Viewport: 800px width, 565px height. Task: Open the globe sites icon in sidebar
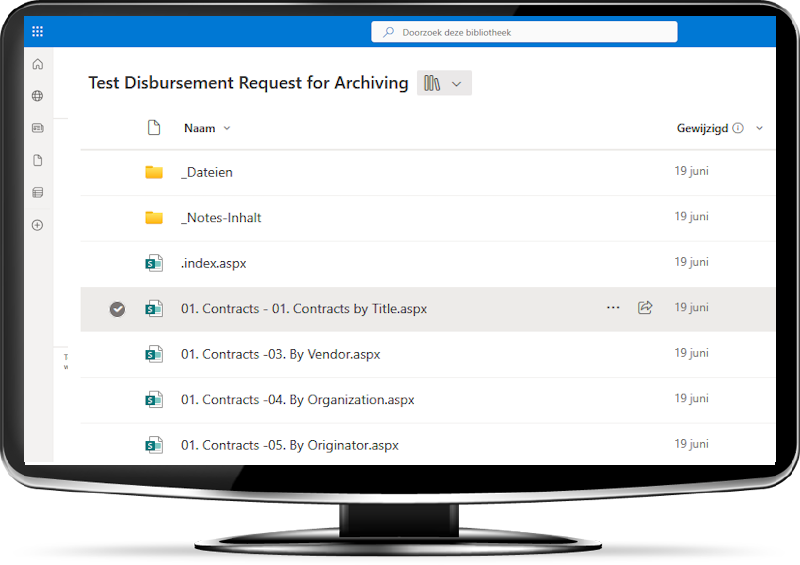coord(38,96)
